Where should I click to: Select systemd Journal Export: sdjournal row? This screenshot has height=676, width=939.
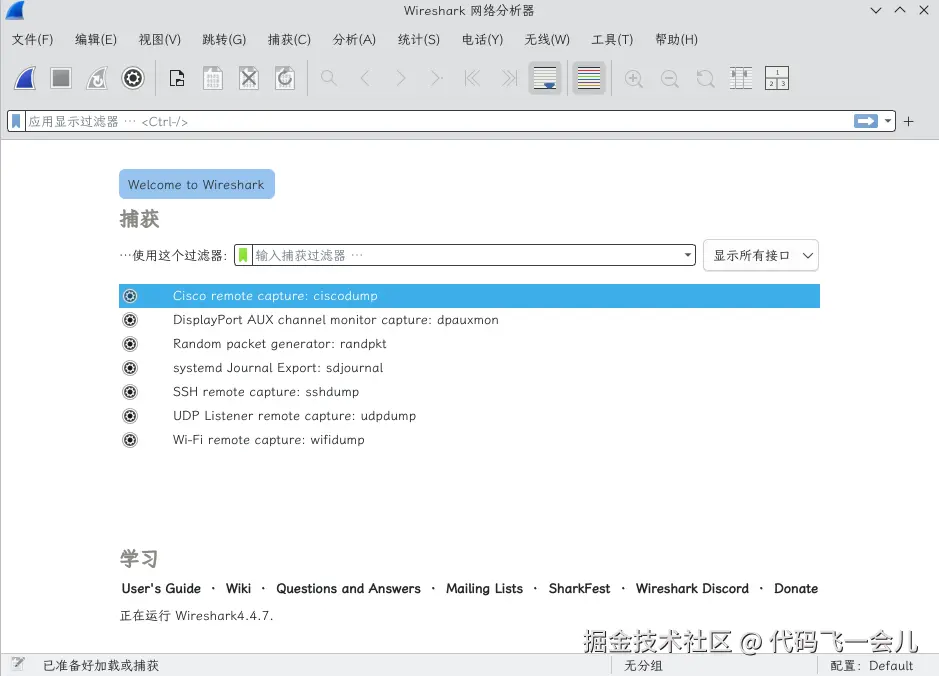(x=469, y=368)
